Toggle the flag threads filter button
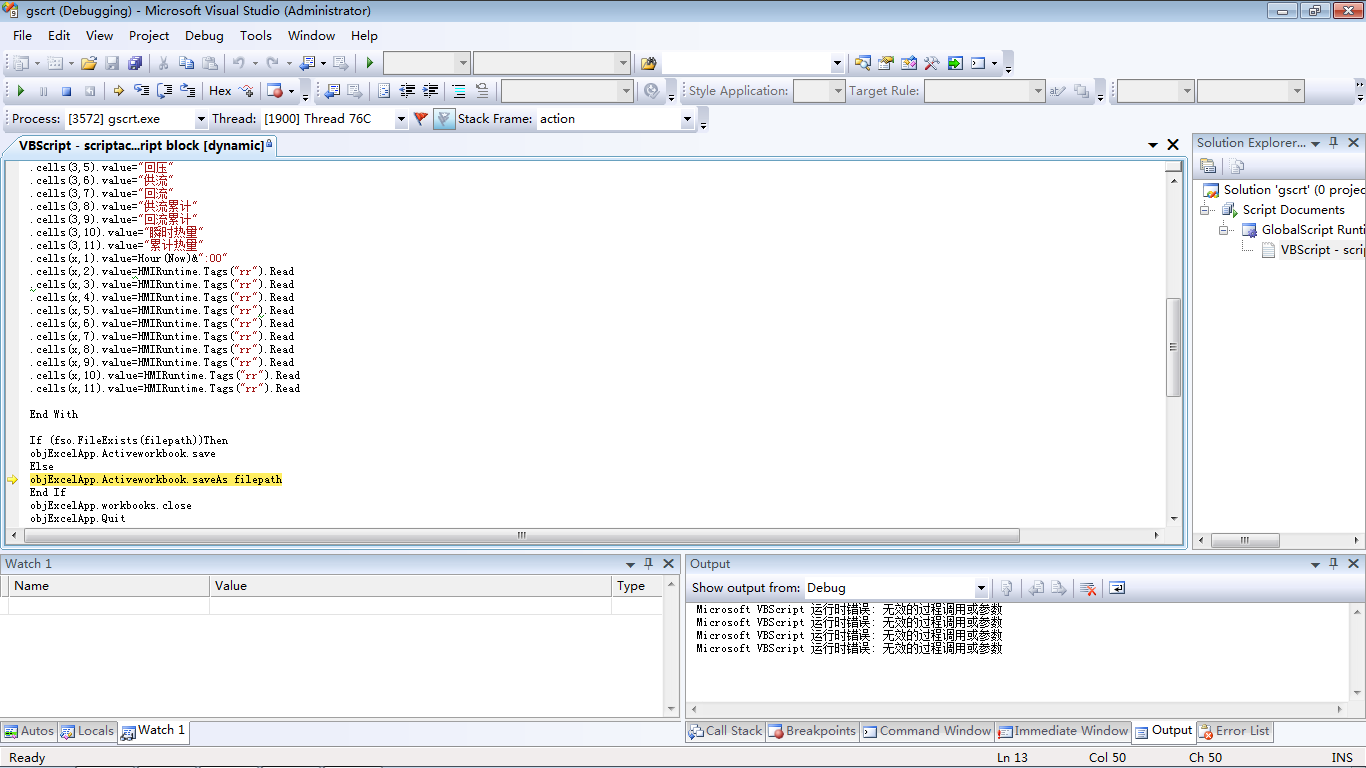1366x768 pixels. click(421, 119)
